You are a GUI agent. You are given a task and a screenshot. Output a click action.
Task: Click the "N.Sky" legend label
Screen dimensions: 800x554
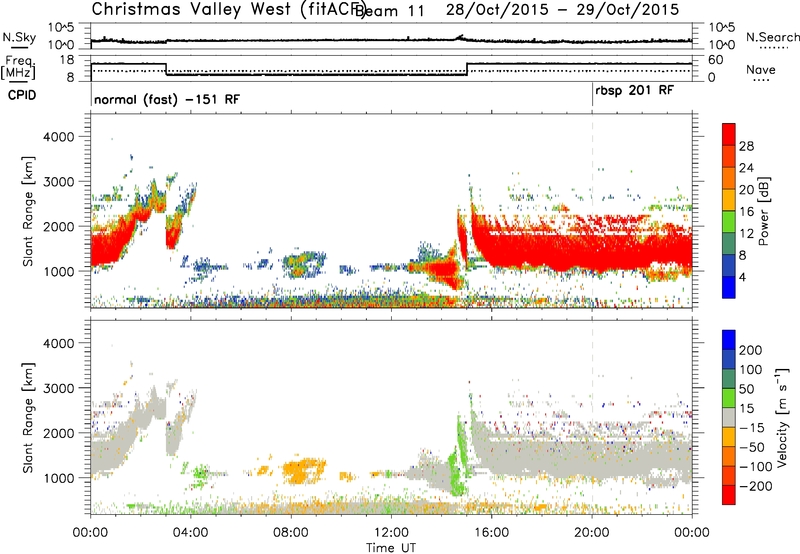point(19,37)
